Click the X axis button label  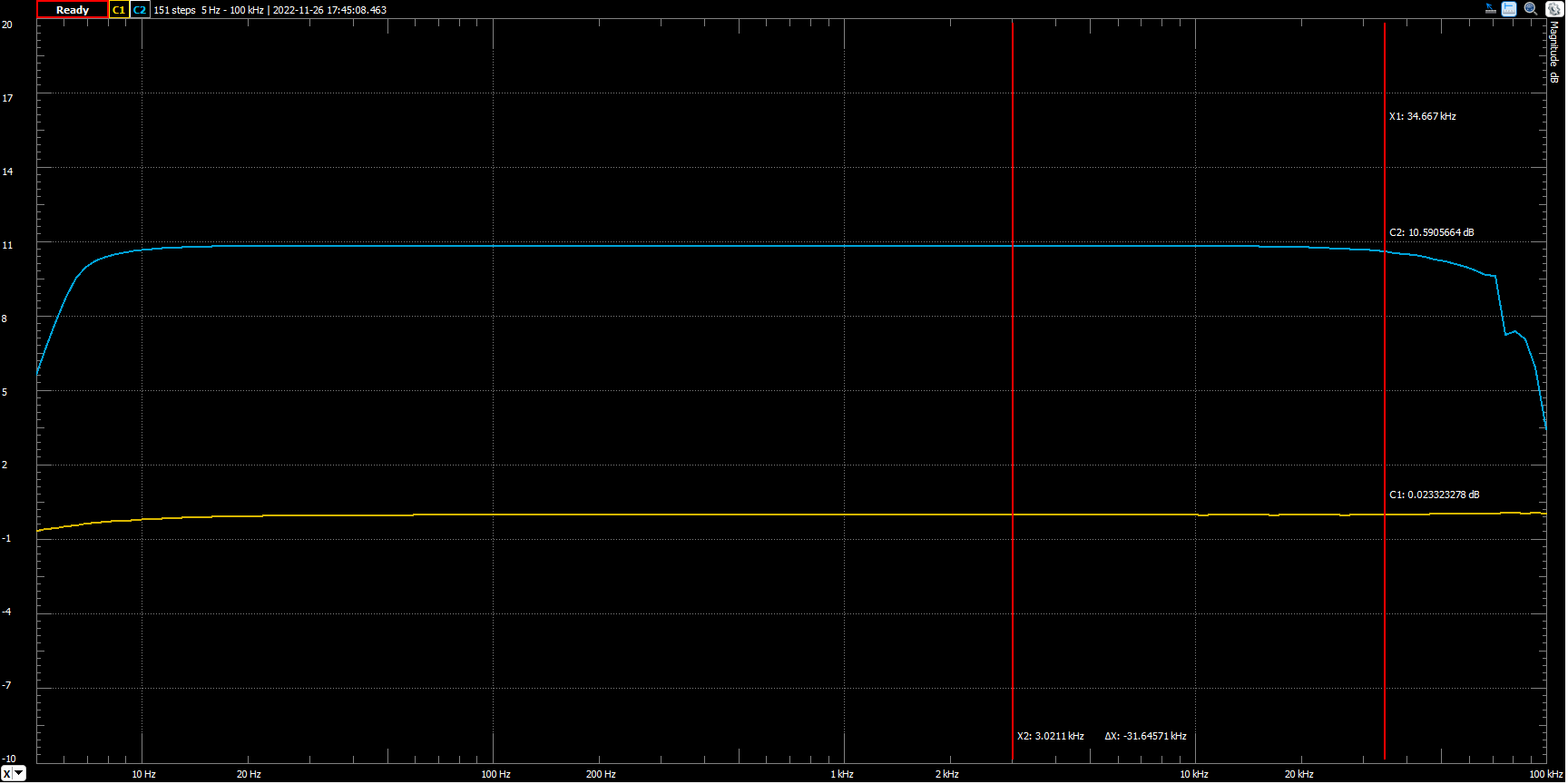point(7,773)
